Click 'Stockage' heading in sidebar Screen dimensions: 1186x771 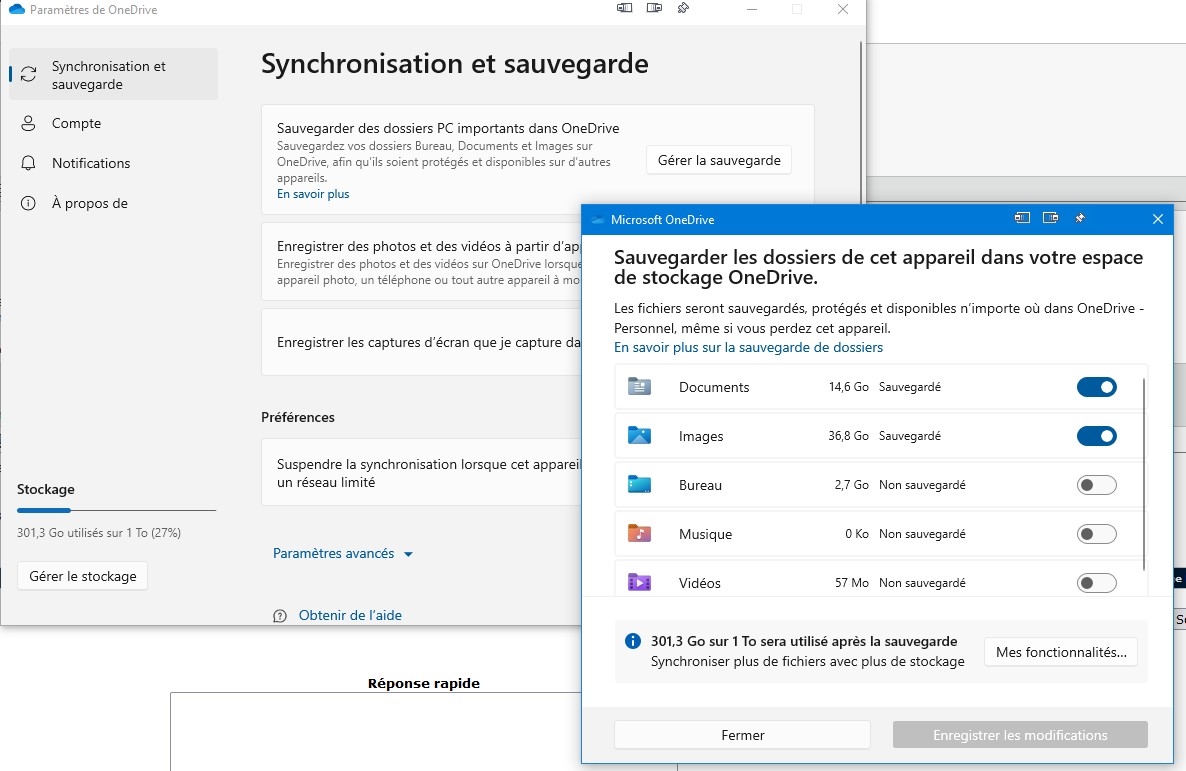pos(46,490)
